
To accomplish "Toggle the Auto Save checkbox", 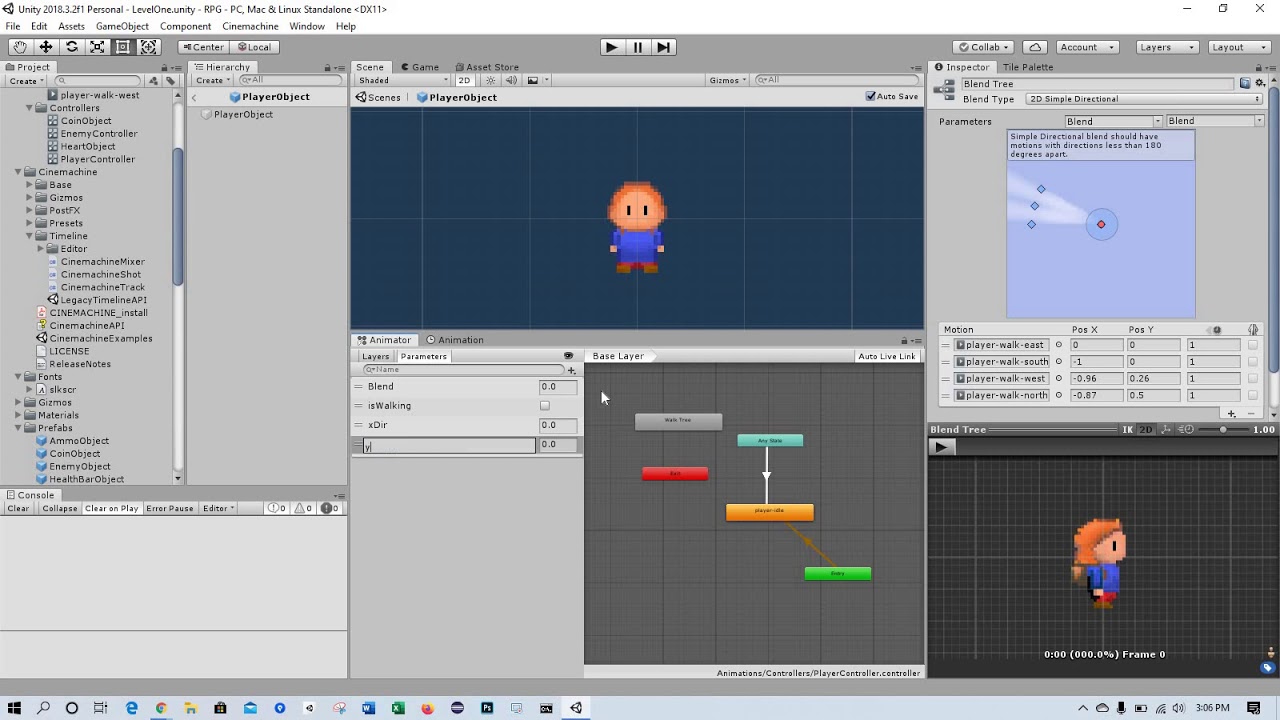I will [870, 96].
